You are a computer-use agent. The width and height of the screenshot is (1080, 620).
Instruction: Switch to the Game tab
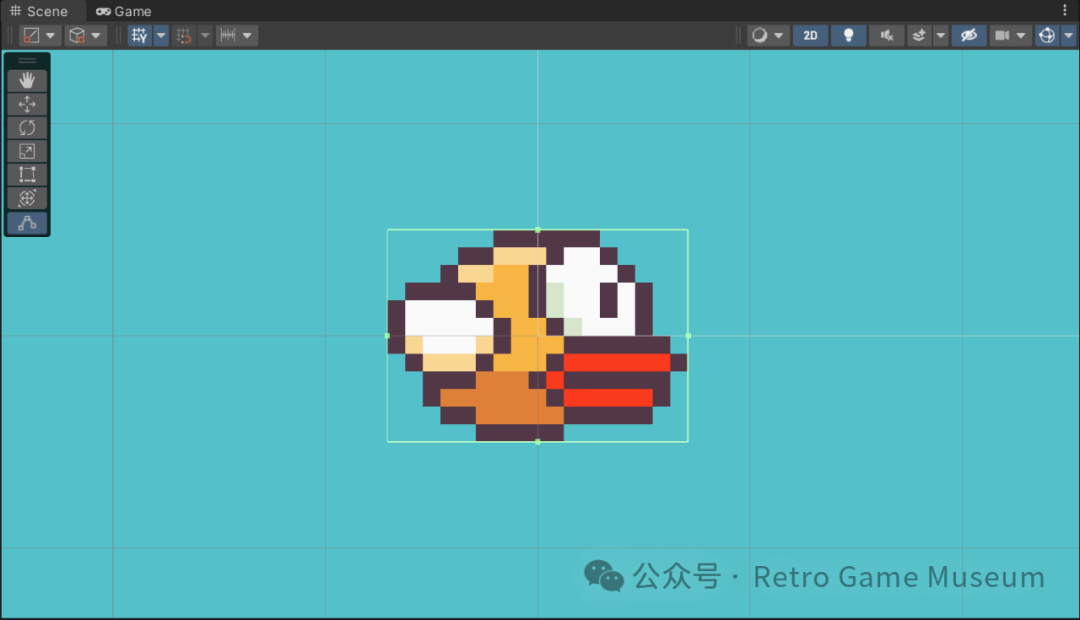124,11
